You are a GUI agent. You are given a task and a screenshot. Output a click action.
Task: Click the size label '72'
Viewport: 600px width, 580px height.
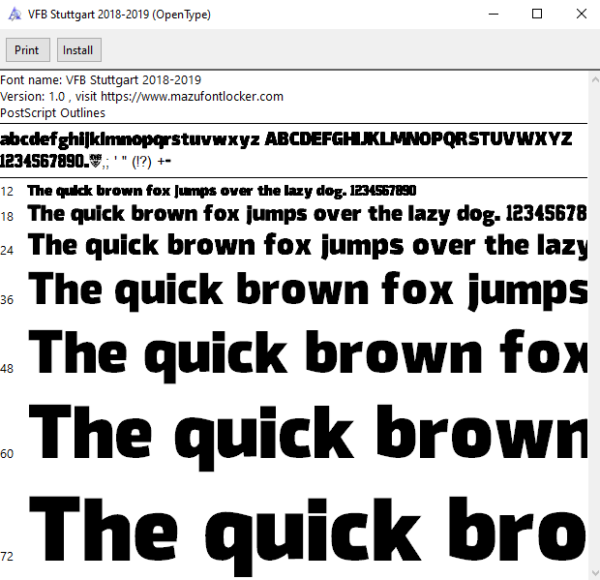coord(7,556)
